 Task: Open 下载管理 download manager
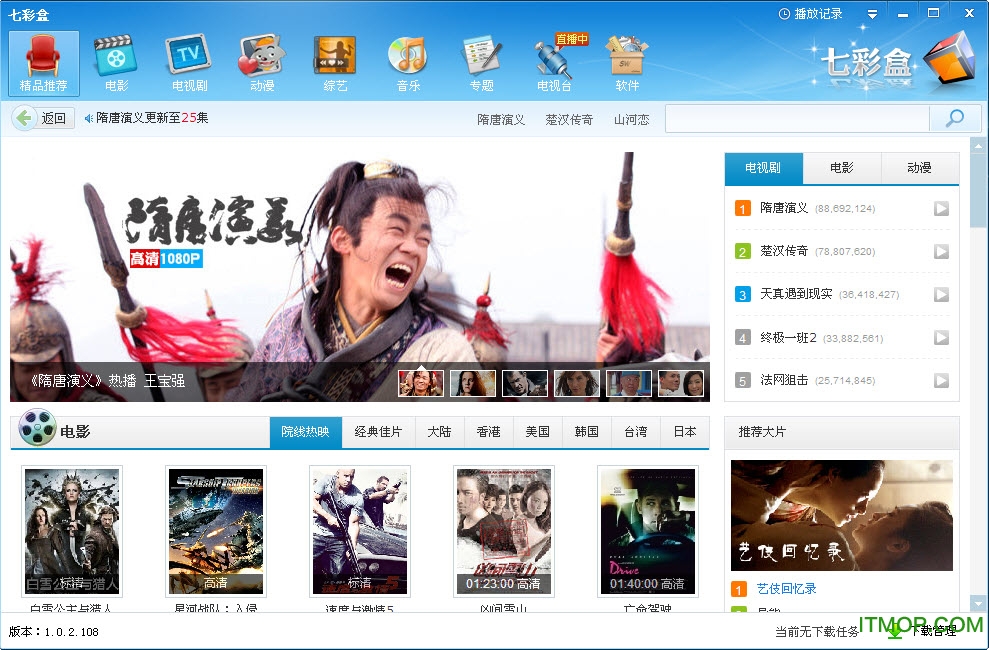(921, 630)
